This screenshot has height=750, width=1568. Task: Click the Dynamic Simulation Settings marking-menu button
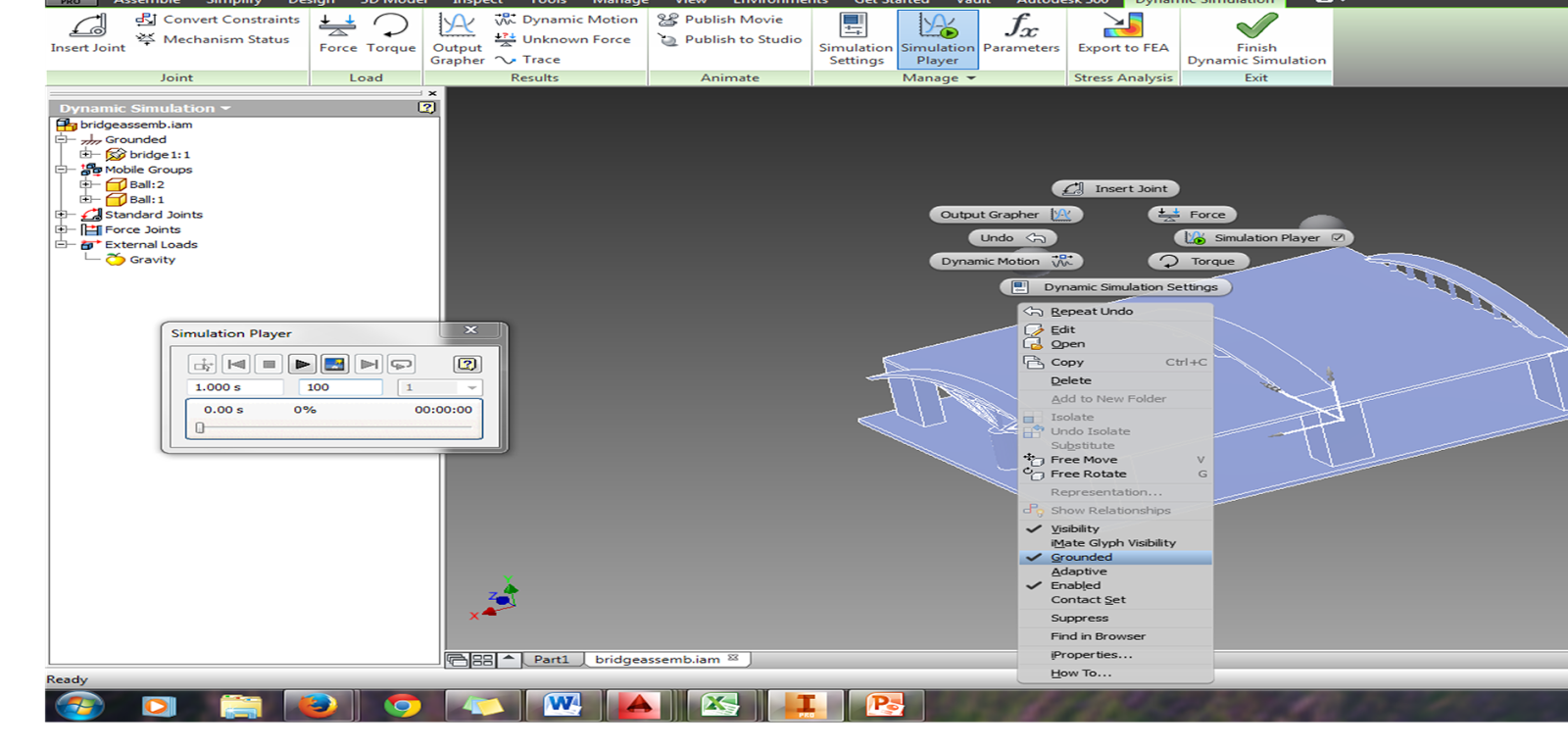click(x=1116, y=287)
